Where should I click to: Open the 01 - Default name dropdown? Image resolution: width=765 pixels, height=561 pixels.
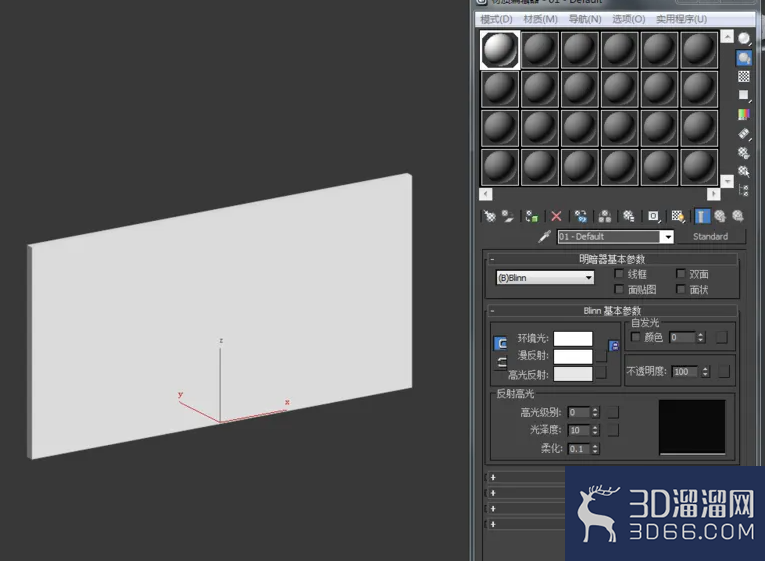(668, 237)
